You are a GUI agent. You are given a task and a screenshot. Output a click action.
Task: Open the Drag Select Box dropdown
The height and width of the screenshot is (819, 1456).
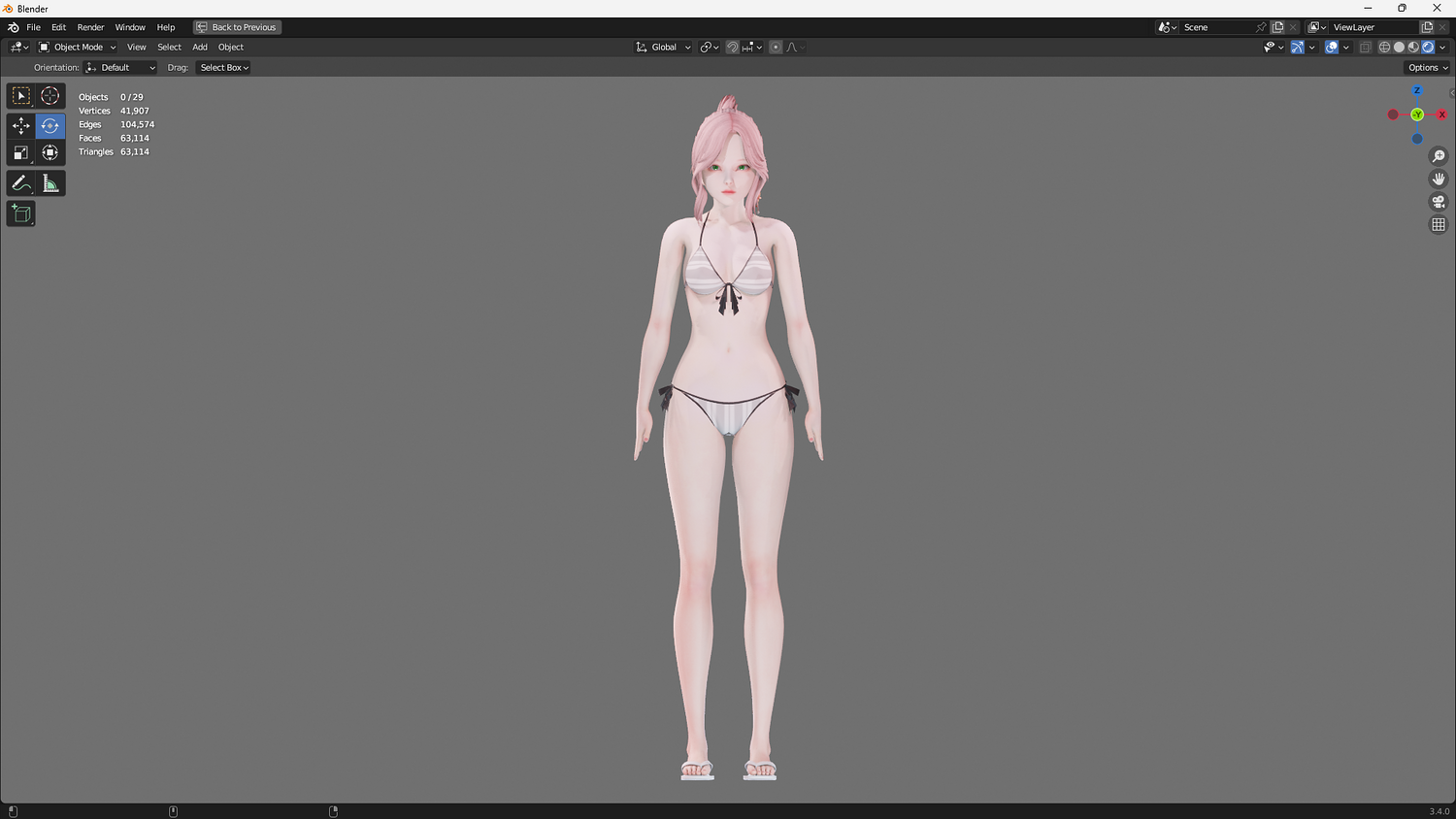point(223,68)
